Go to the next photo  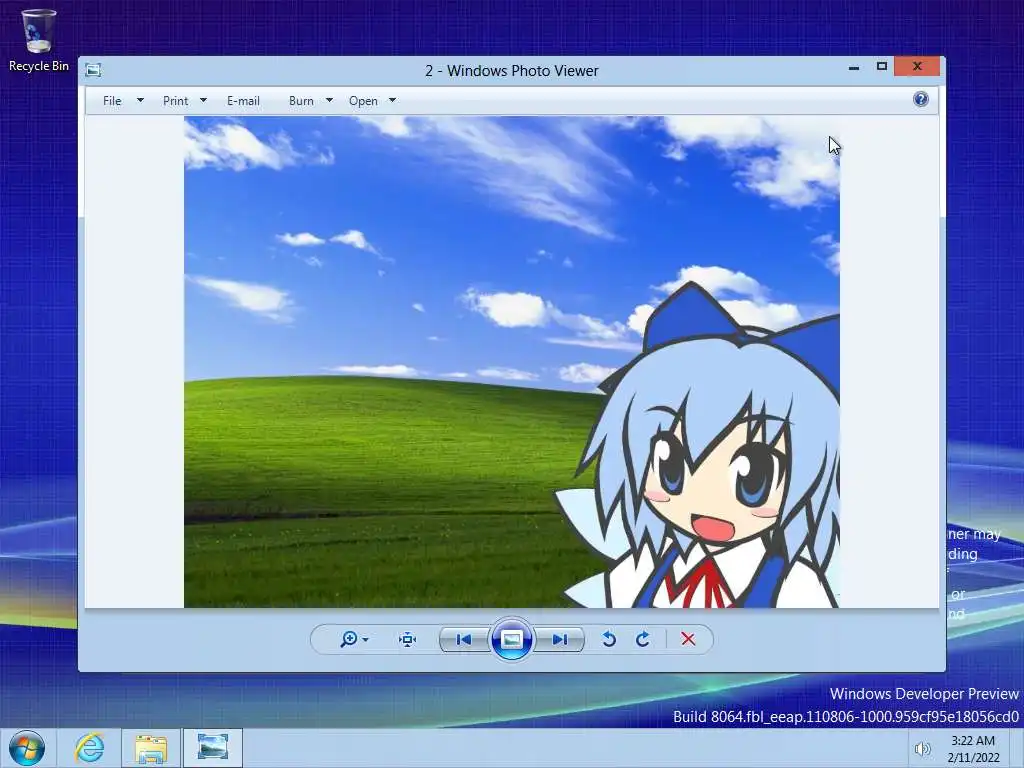(x=559, y=639)
